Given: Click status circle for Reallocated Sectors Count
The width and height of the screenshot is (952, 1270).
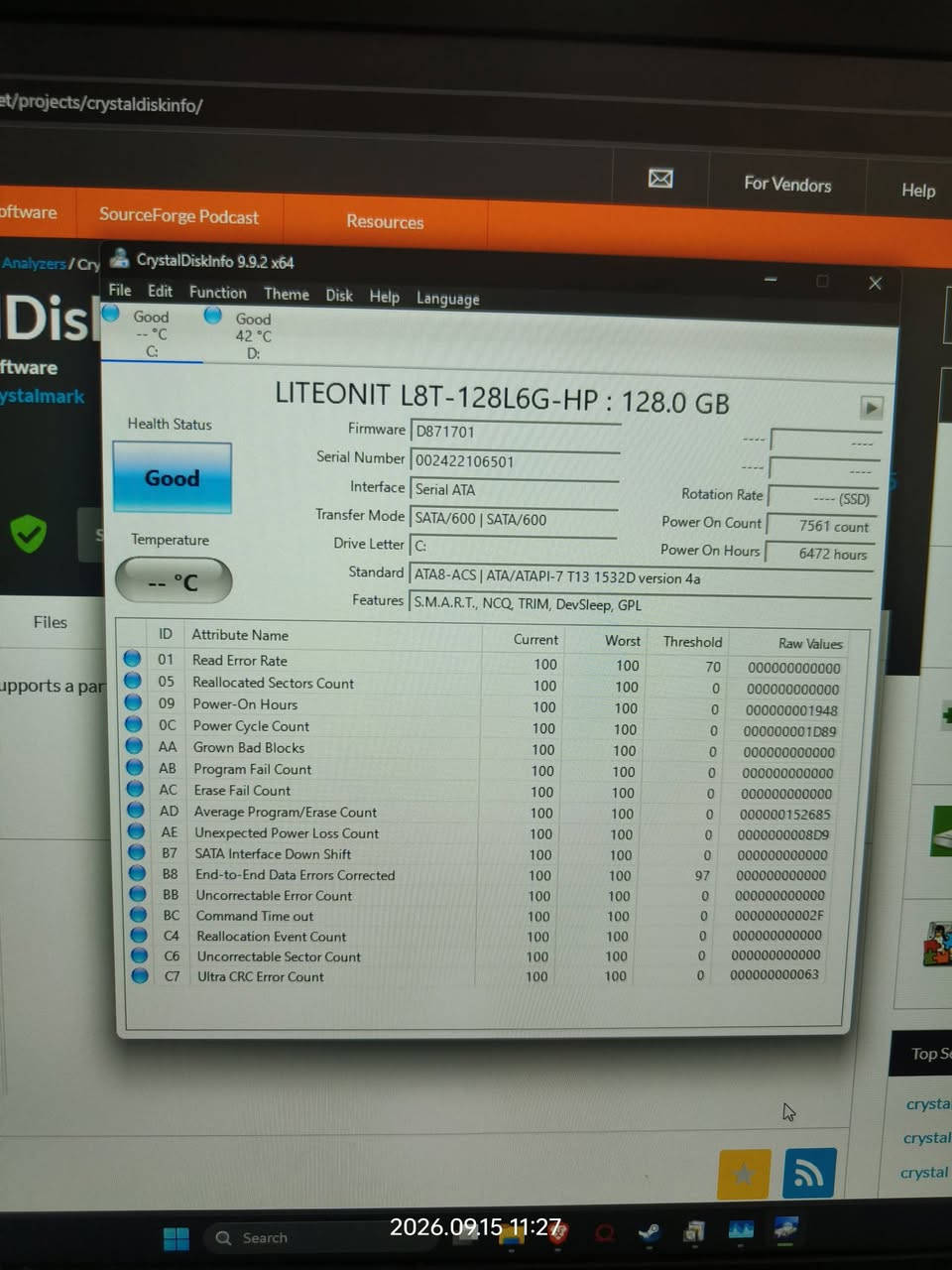Looking at the screenshot, I should pyautogui.click(x=132, y=681).
